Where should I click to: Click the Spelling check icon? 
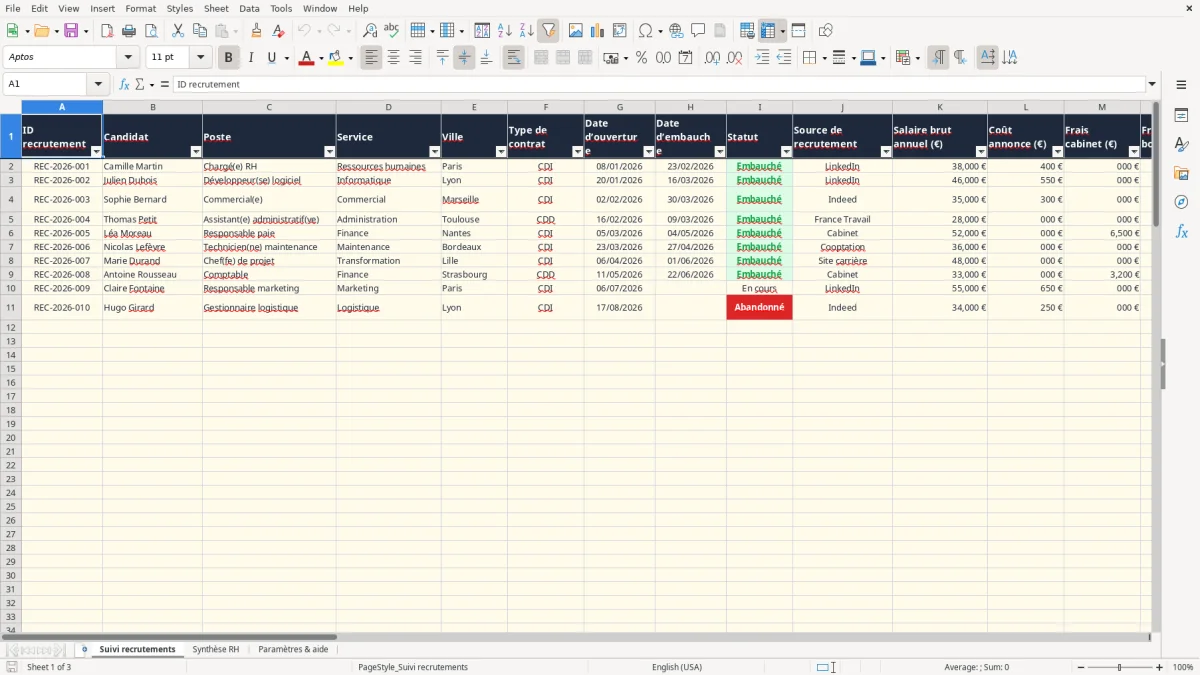(x=392, y=31)
